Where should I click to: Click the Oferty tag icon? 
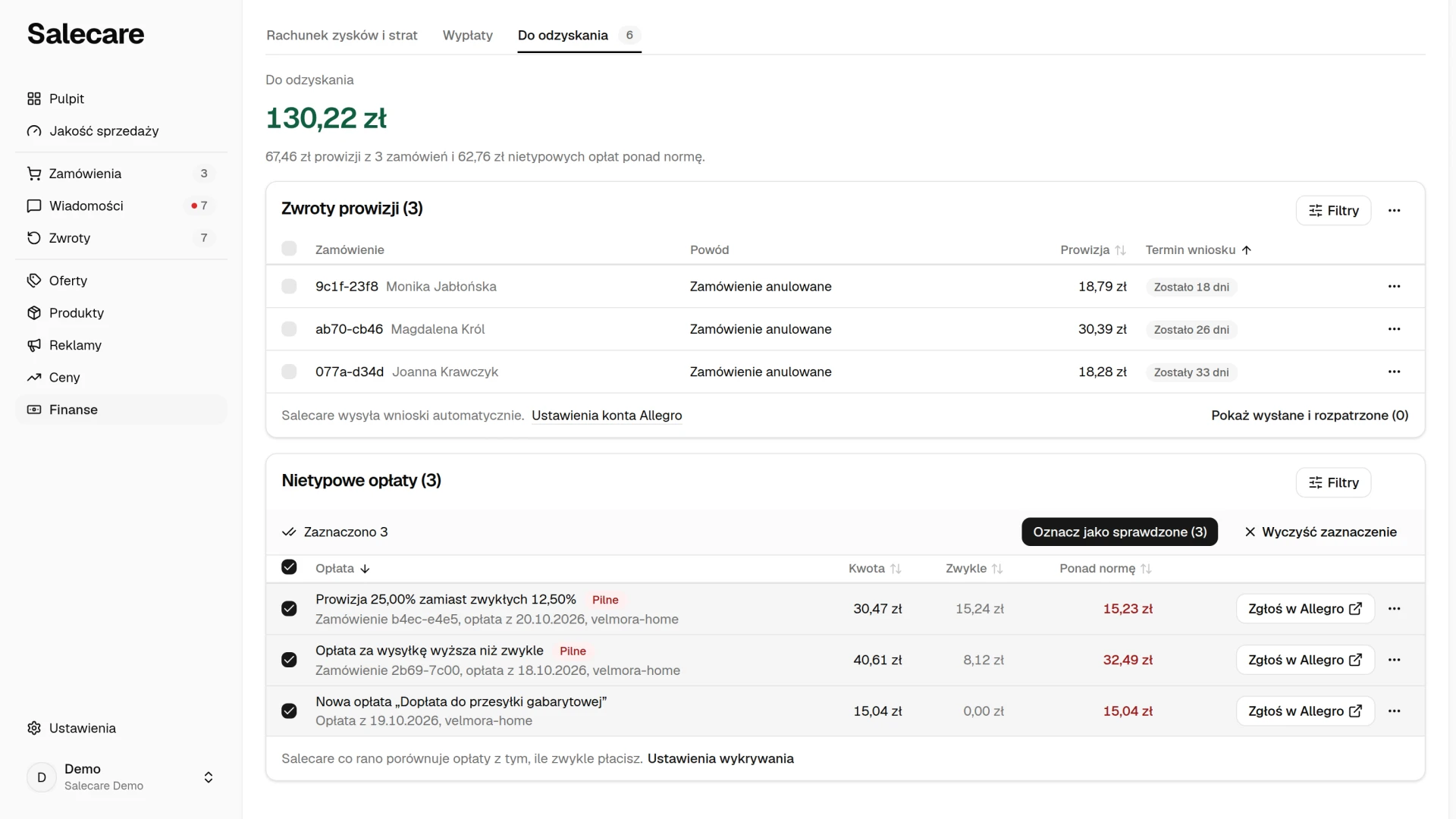(34, 281)
